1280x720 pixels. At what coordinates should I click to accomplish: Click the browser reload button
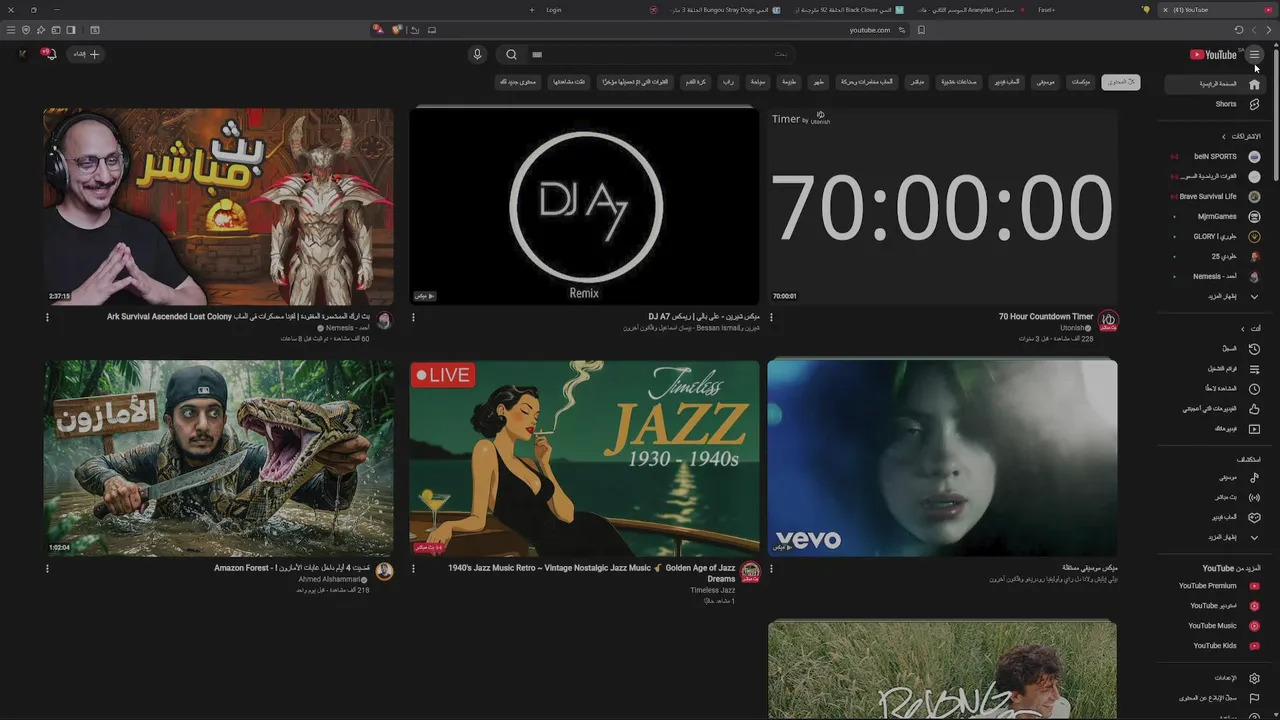[x=1239, y=30]
